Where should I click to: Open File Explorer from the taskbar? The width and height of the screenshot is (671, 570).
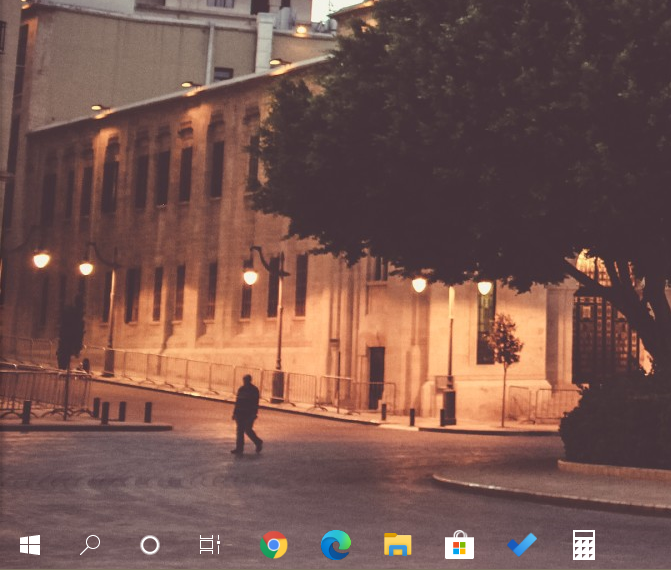[398, 545]
